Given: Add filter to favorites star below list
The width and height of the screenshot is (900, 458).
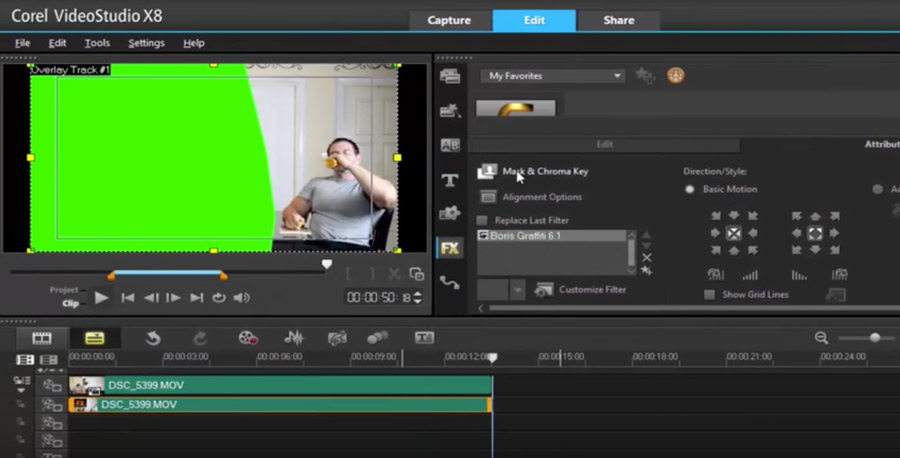Looking at the screenshot, I should pos(647,270).
